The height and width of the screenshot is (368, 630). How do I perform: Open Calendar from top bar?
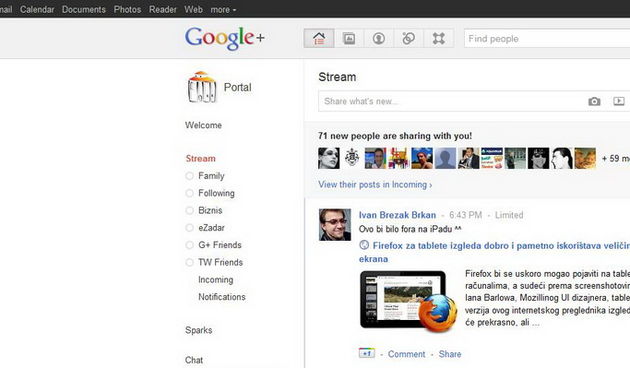(x=37, y=9)
